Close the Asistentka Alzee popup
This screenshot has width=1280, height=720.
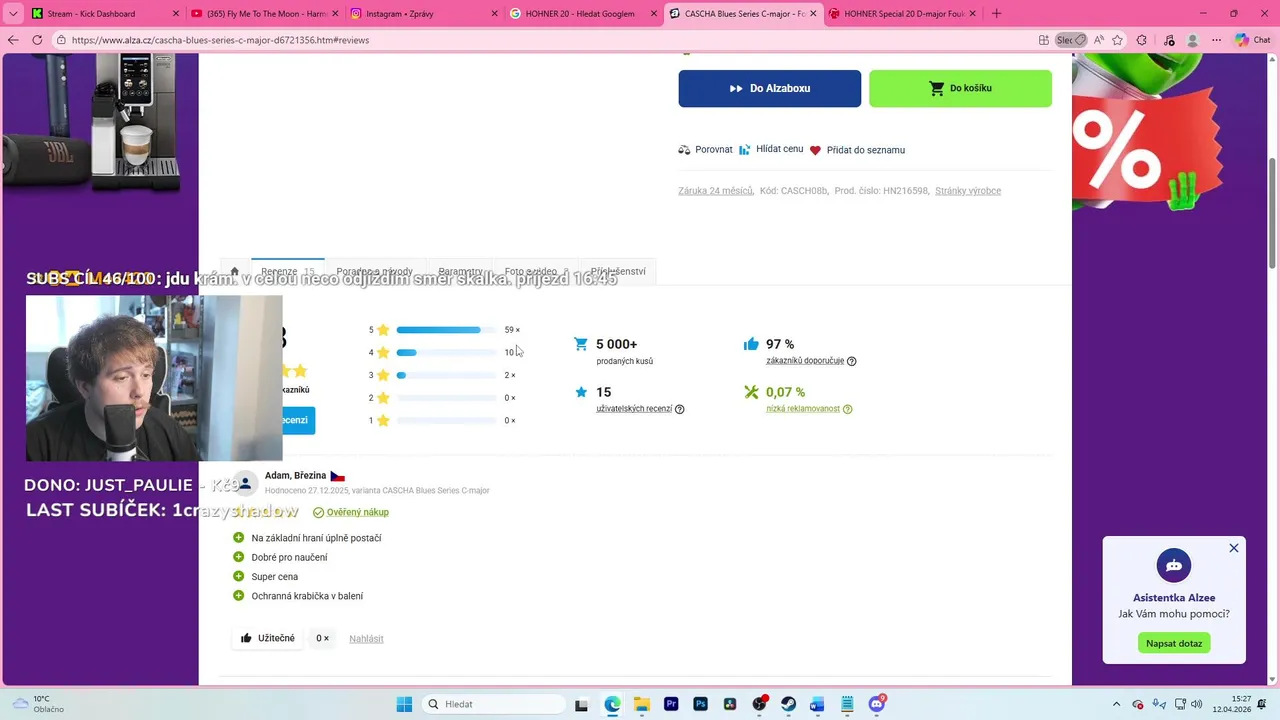1234,548
